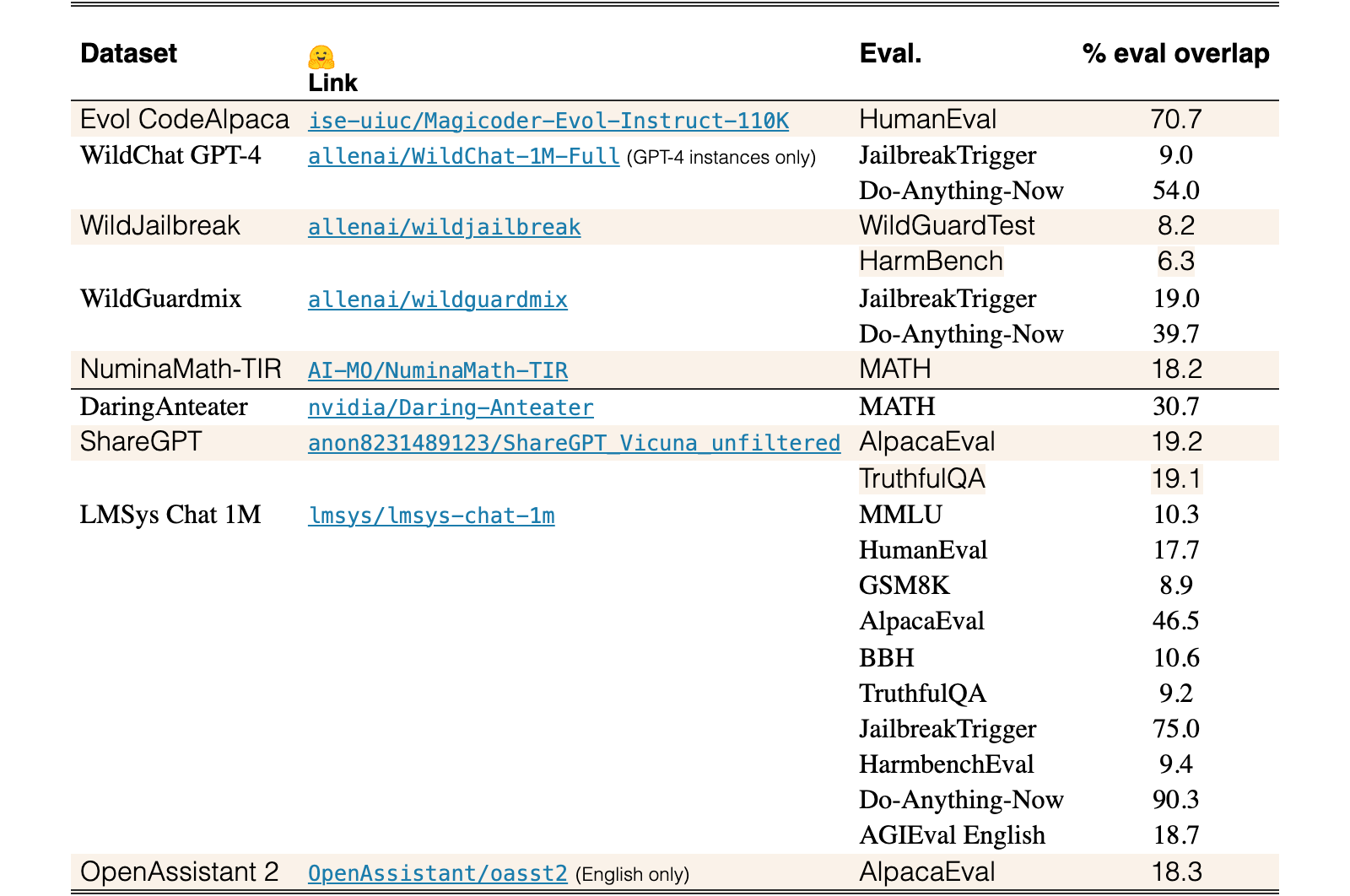This screenshot has height=896, width=1350.
Task: Open the nvidia/Daring-Anteater link
Action: [x=451, y=408]
